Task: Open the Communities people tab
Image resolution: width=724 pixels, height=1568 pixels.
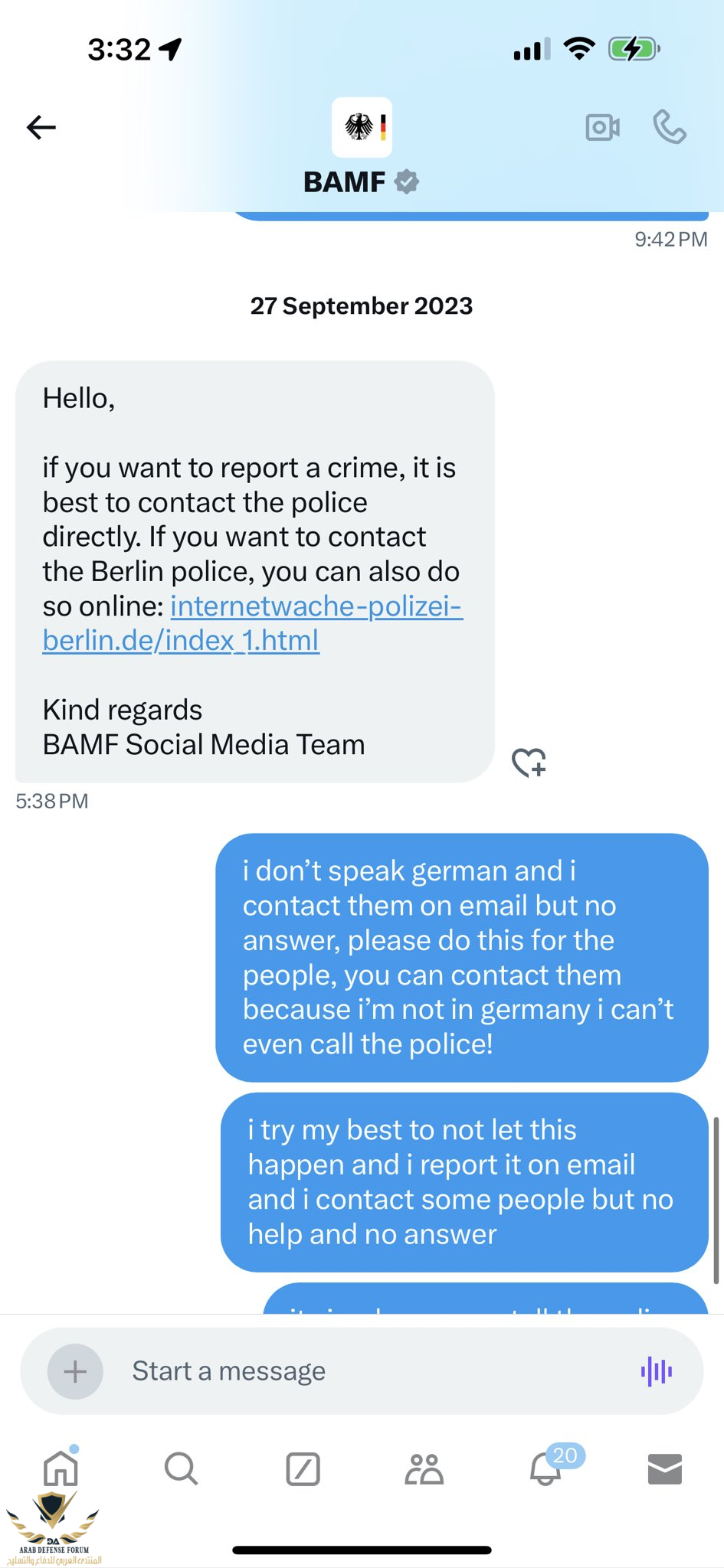Action: click(424, 1469)
